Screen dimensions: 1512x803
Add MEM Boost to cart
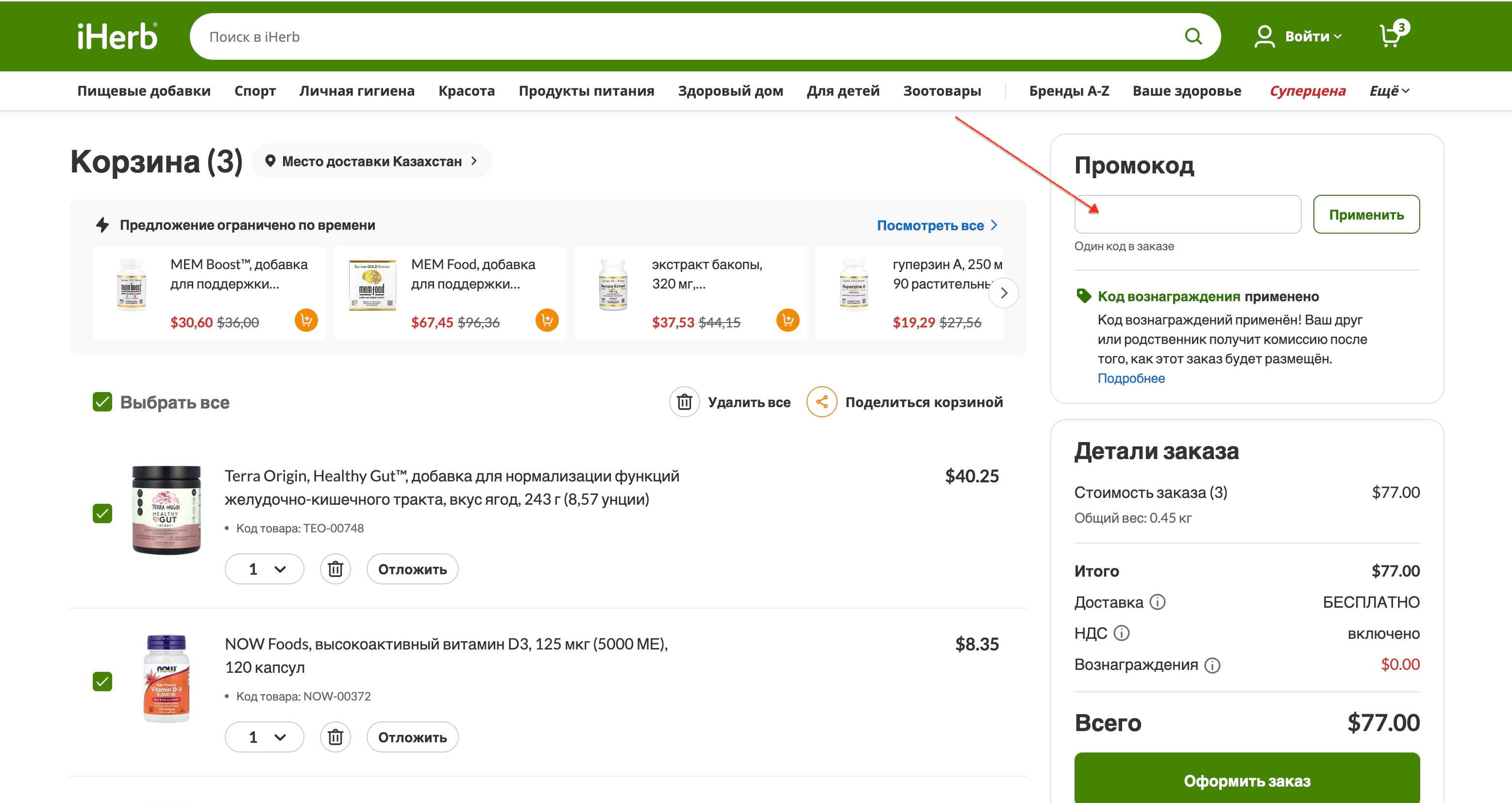click(x=306, y=320)
